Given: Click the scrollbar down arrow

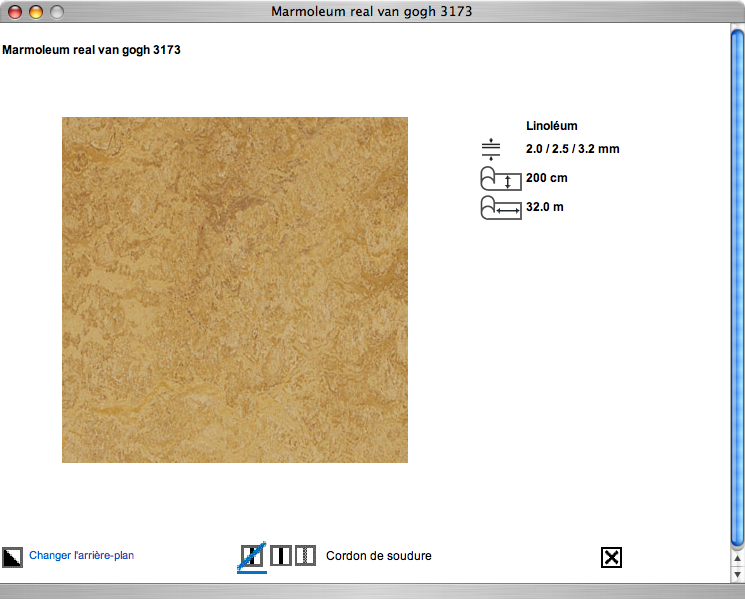Looking at the screenshot, I should [x=737, y=575].
